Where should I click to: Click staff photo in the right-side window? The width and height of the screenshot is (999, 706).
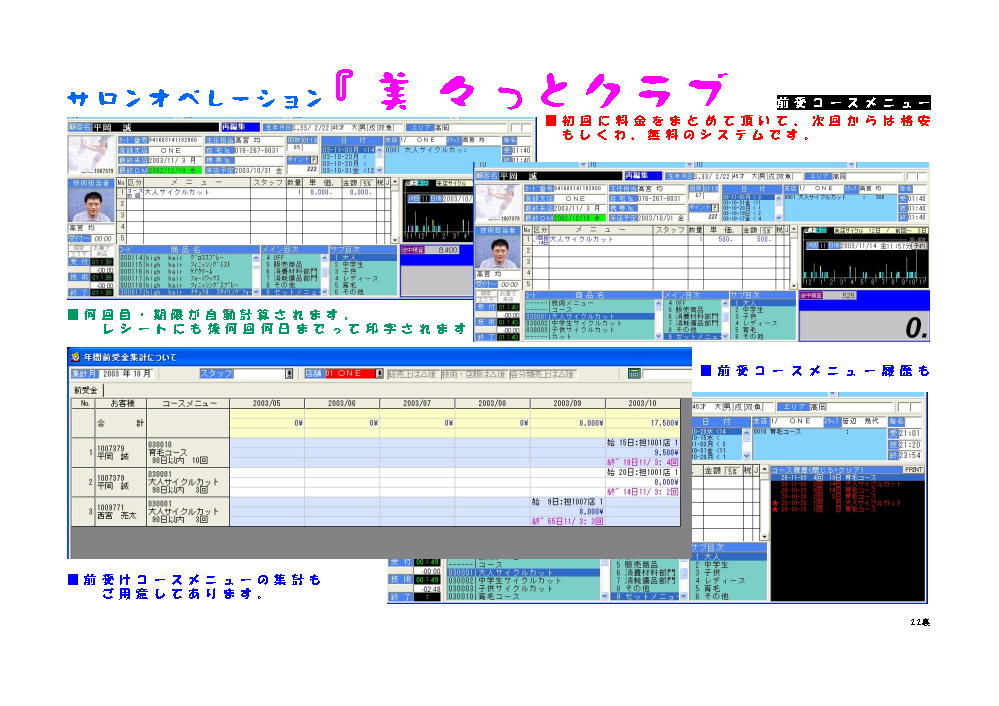498,250
